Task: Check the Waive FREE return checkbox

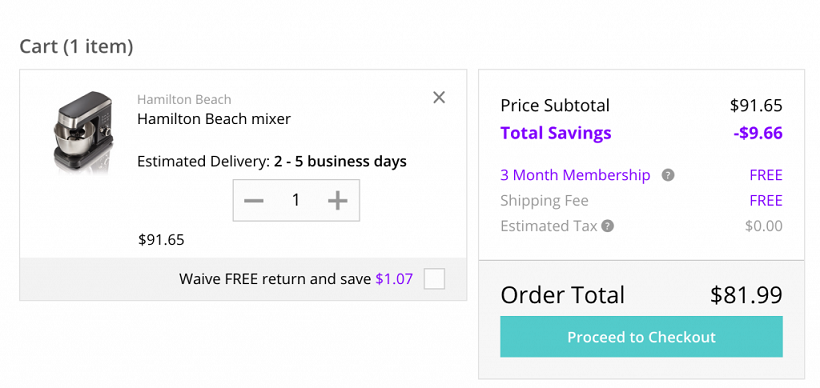Action: coord(434,279)
